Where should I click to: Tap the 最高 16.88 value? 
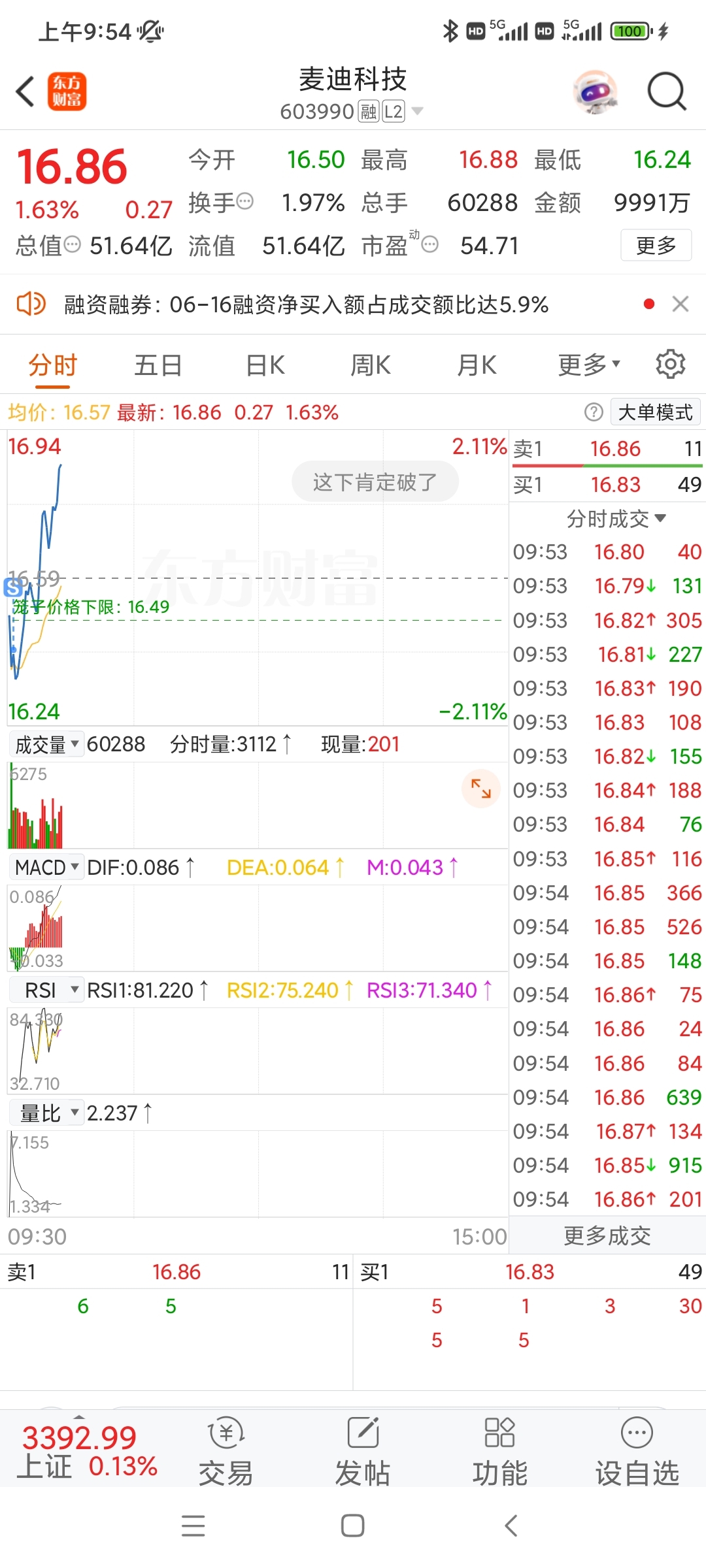(488, 160)
